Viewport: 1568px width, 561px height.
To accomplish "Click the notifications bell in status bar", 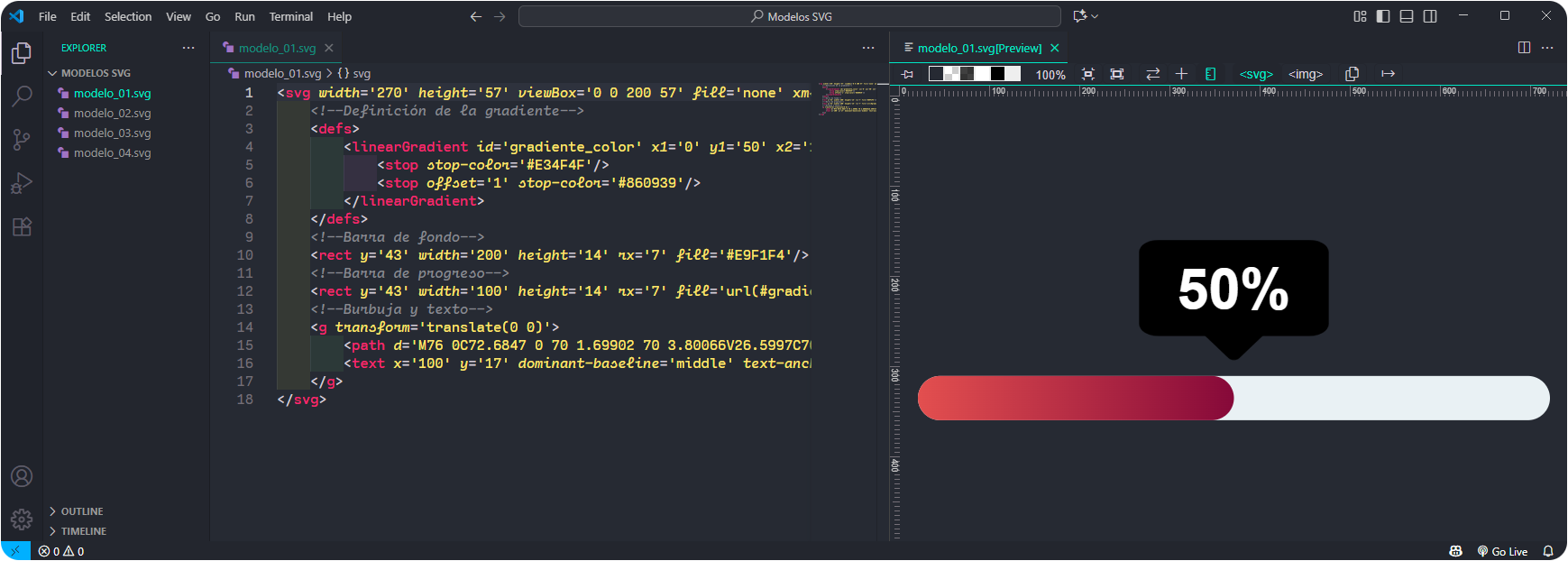I will [x=1548, y=551].
